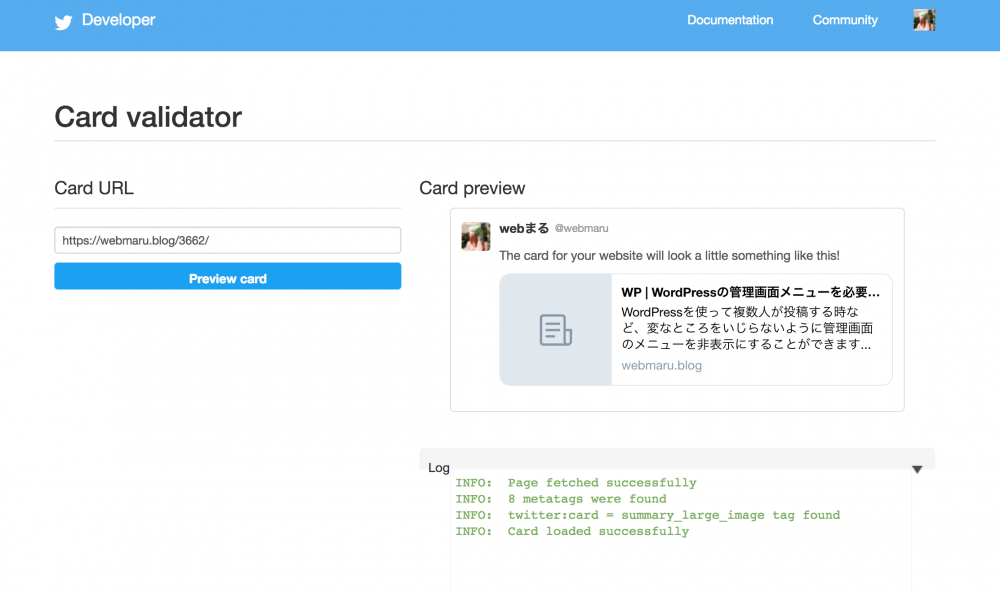Screen dimensions: 1000x593
Task: Focus the Card URL input field
Action: 228,240
